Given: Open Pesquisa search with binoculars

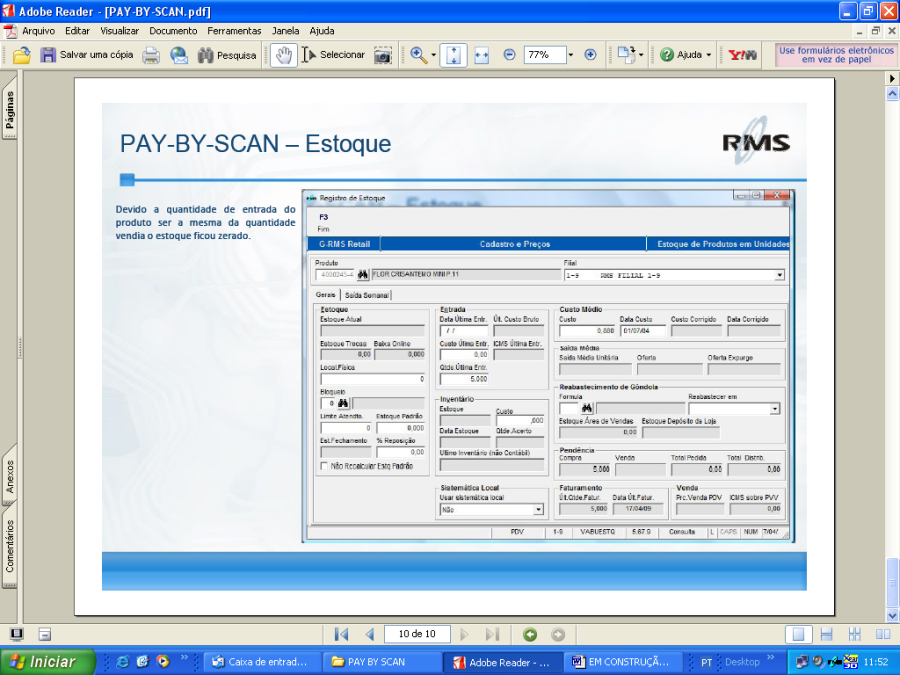Looking at the screenshot, I should click(x=227, y=55).
